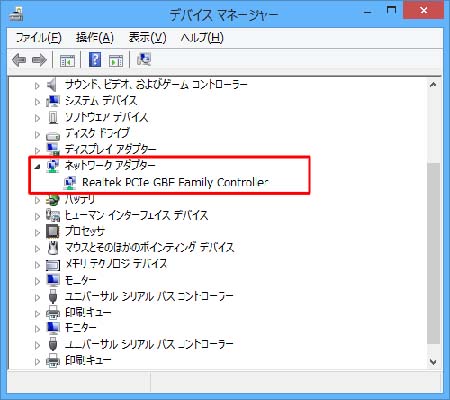Click the Forward arrow toolbar icon

point(39,60)
